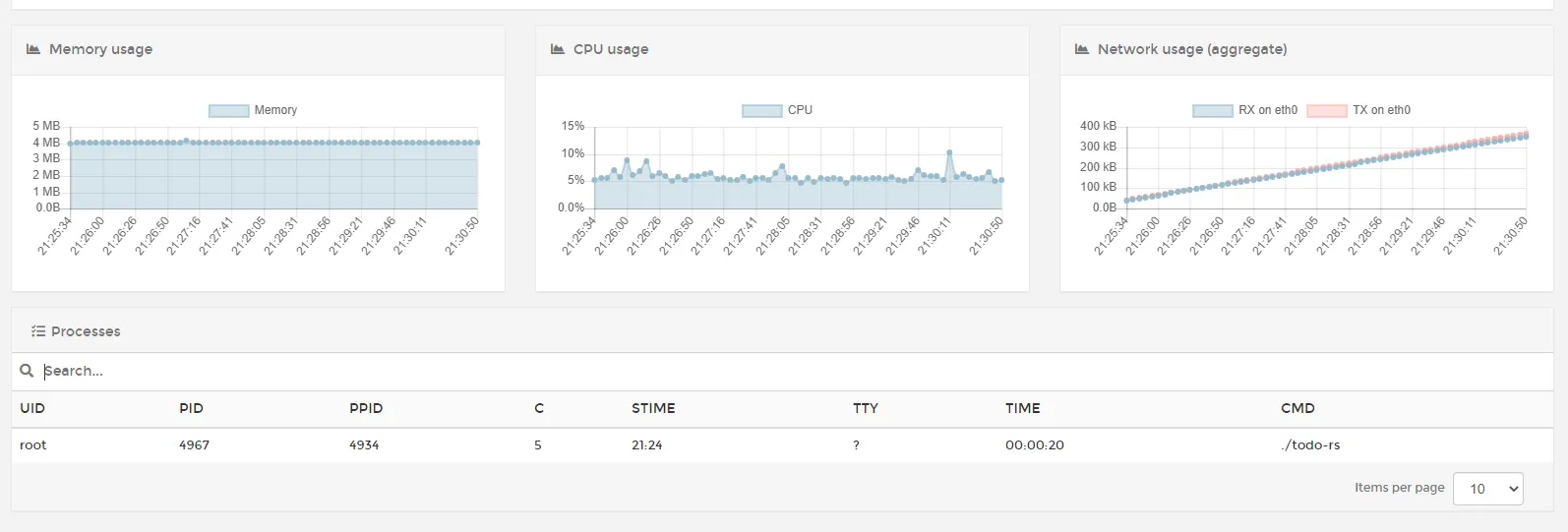The height and width of the screenshot is (532, 1568).
Task: Toggle the TX on eth0 series swatch
Action: (x=1326, y=110)
